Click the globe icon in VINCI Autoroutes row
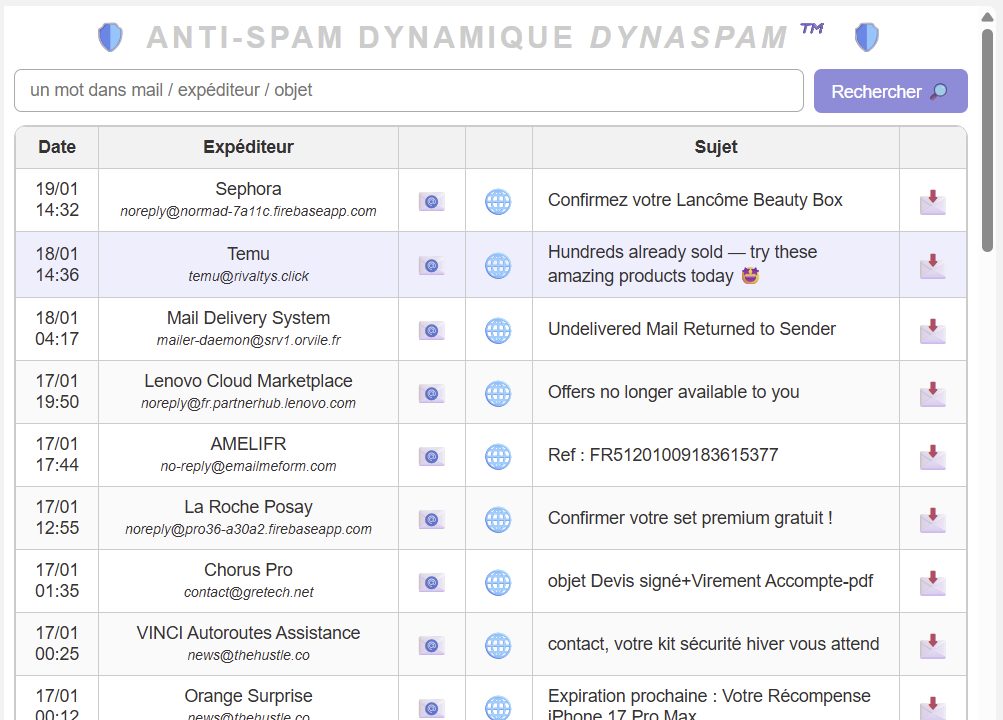Screen dimensions: 1003x720 click(498, 645)
